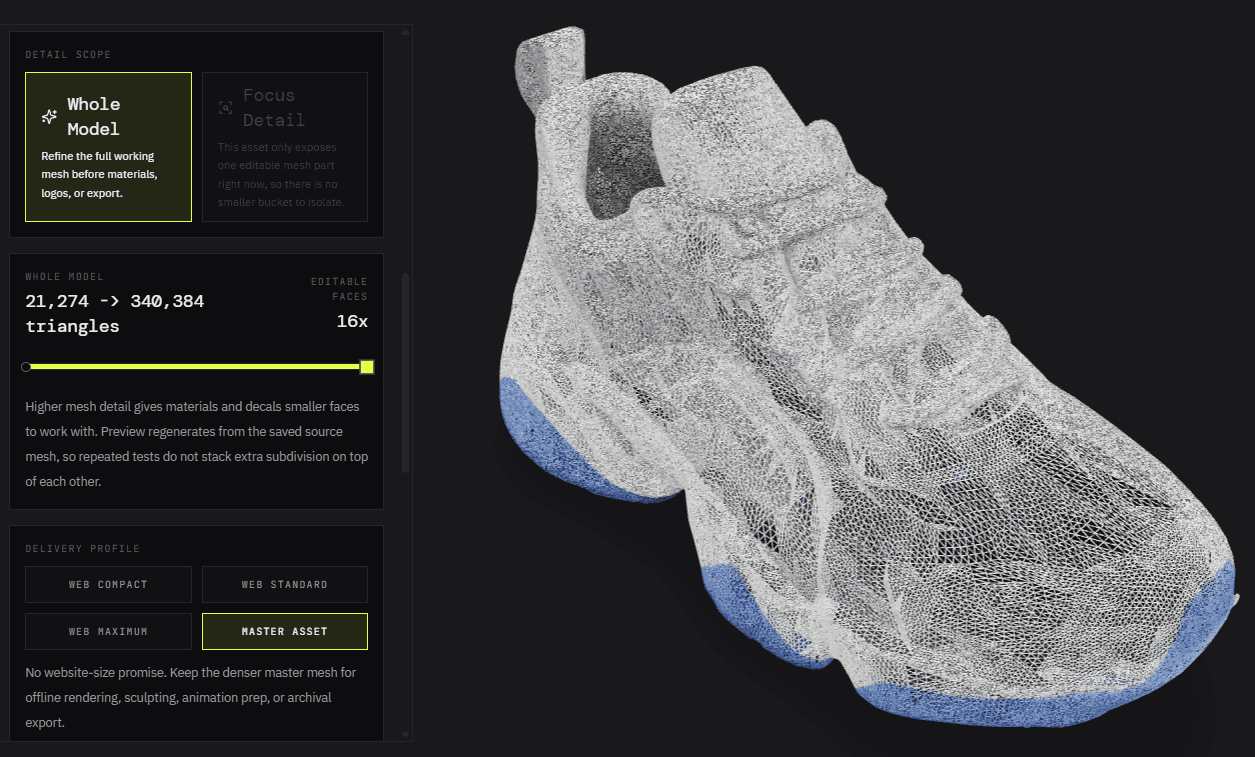This screenshot has height=757, width=1255.
Task: Click the scroll-down arrow of the left panel
Action: point(405,734)
